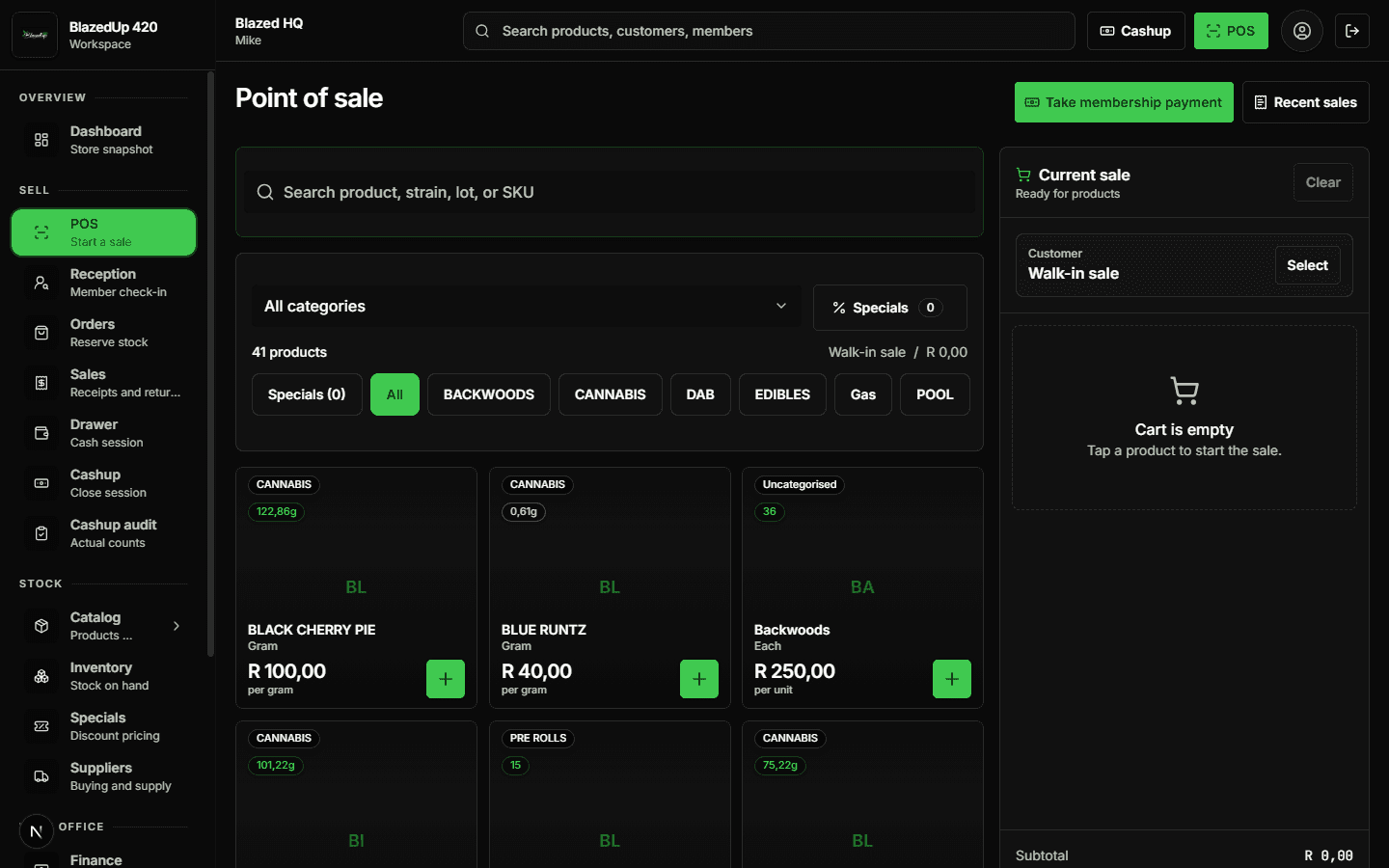Click the Blazed HQ store name
The width and height of the screenshot is (1389, 868).
point(269,23)
